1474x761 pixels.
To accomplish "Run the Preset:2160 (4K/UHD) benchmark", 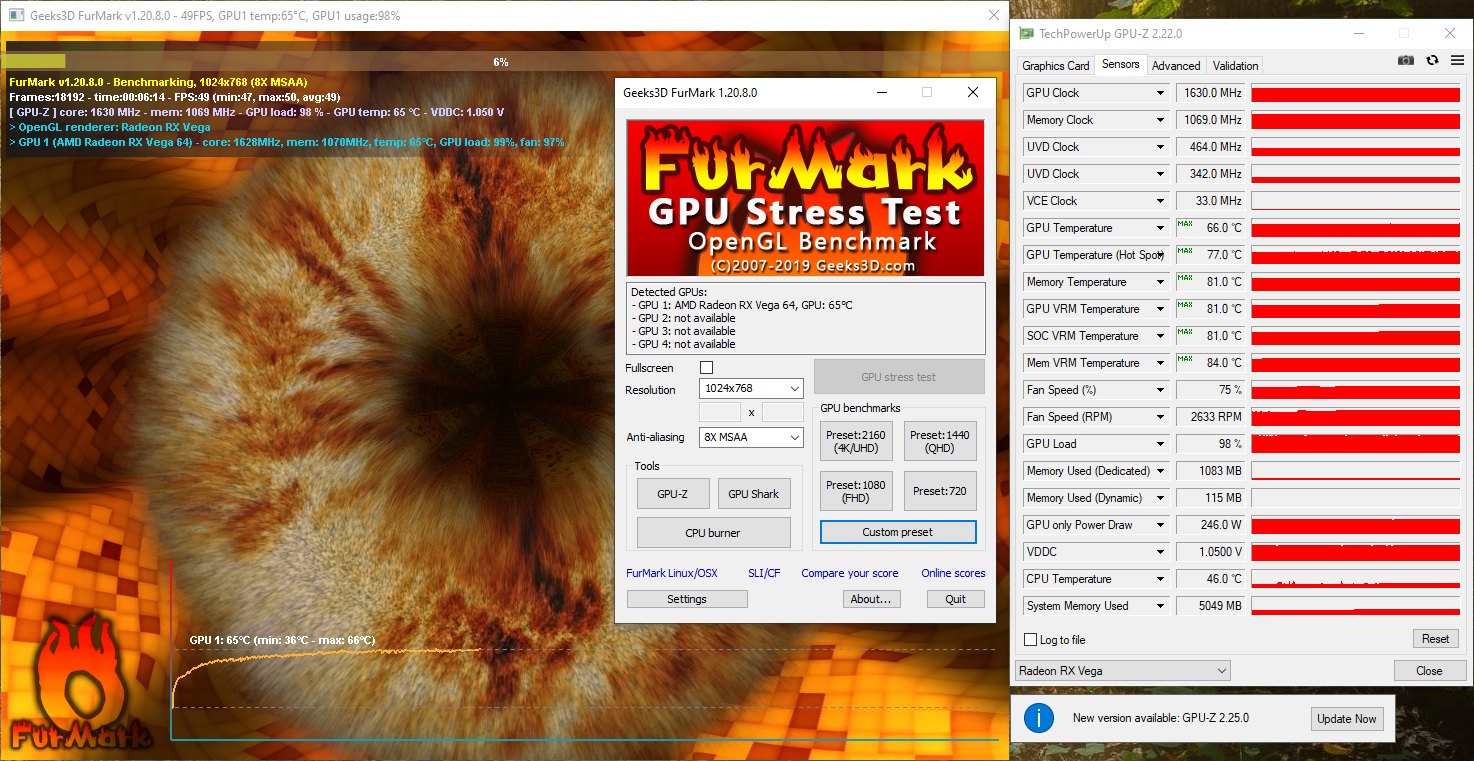I will [856, 441].
